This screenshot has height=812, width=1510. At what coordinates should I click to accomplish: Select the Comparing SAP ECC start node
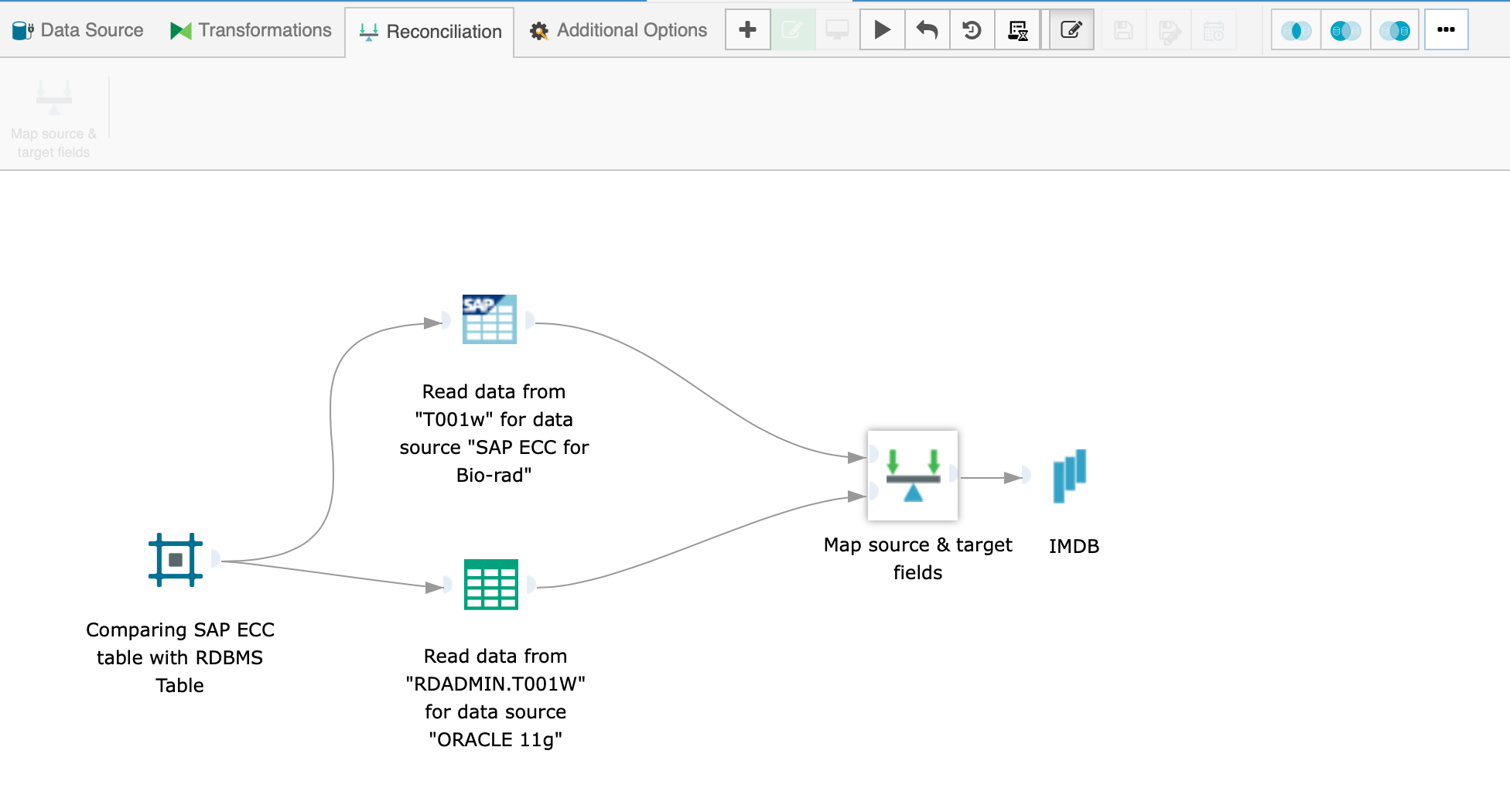pyautogui.click(x=176, y=559)
